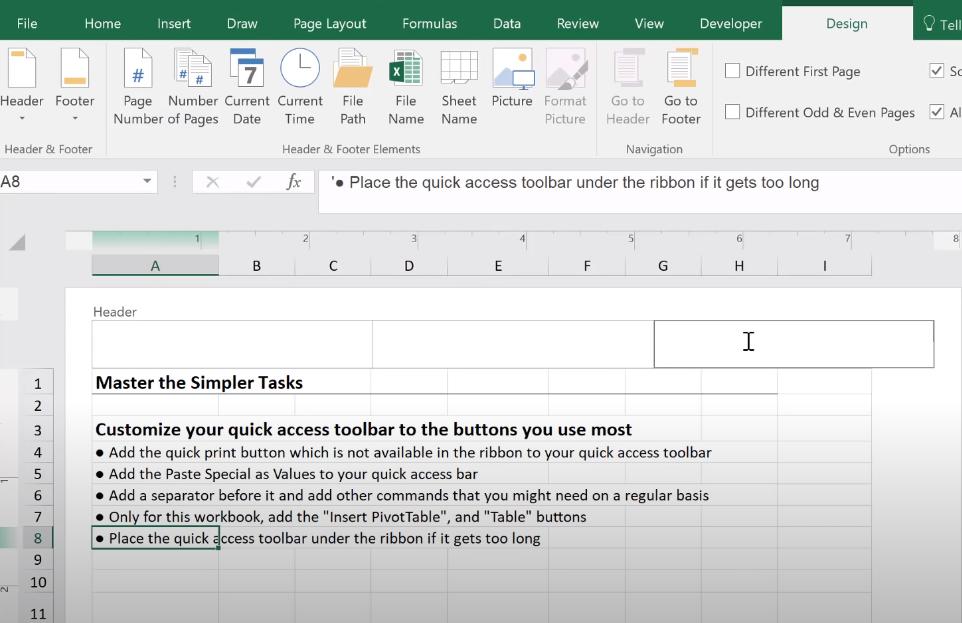The width and height of the screenshot is (962, 623).
Task: Insert the Number of Pages element
Action: pyautogui.click(x=192, y=87)
